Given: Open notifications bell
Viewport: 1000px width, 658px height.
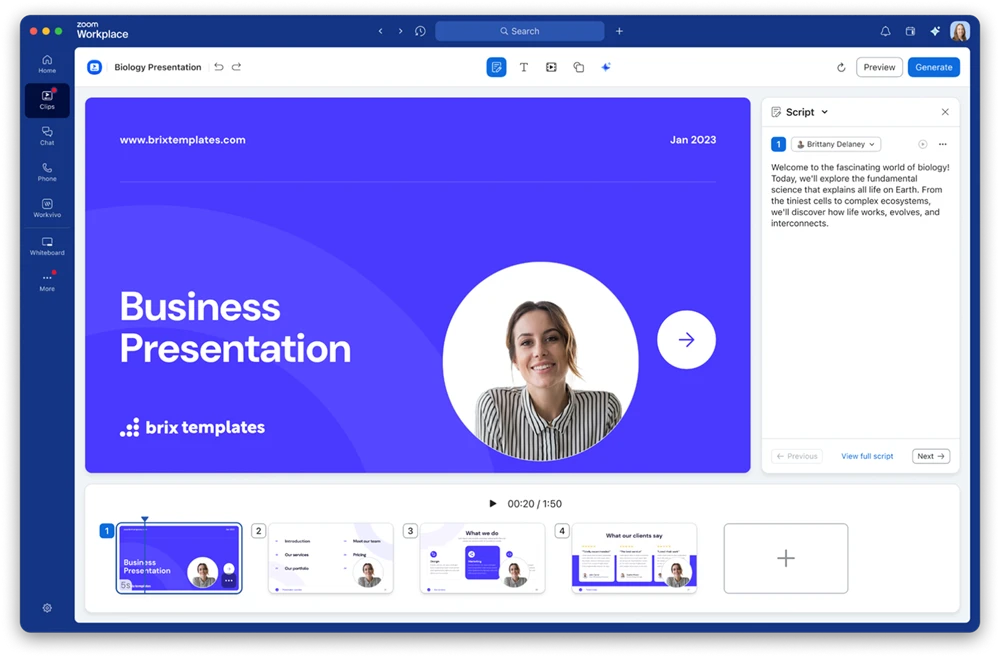Looking at the screenshot, I should coord(885,31).
